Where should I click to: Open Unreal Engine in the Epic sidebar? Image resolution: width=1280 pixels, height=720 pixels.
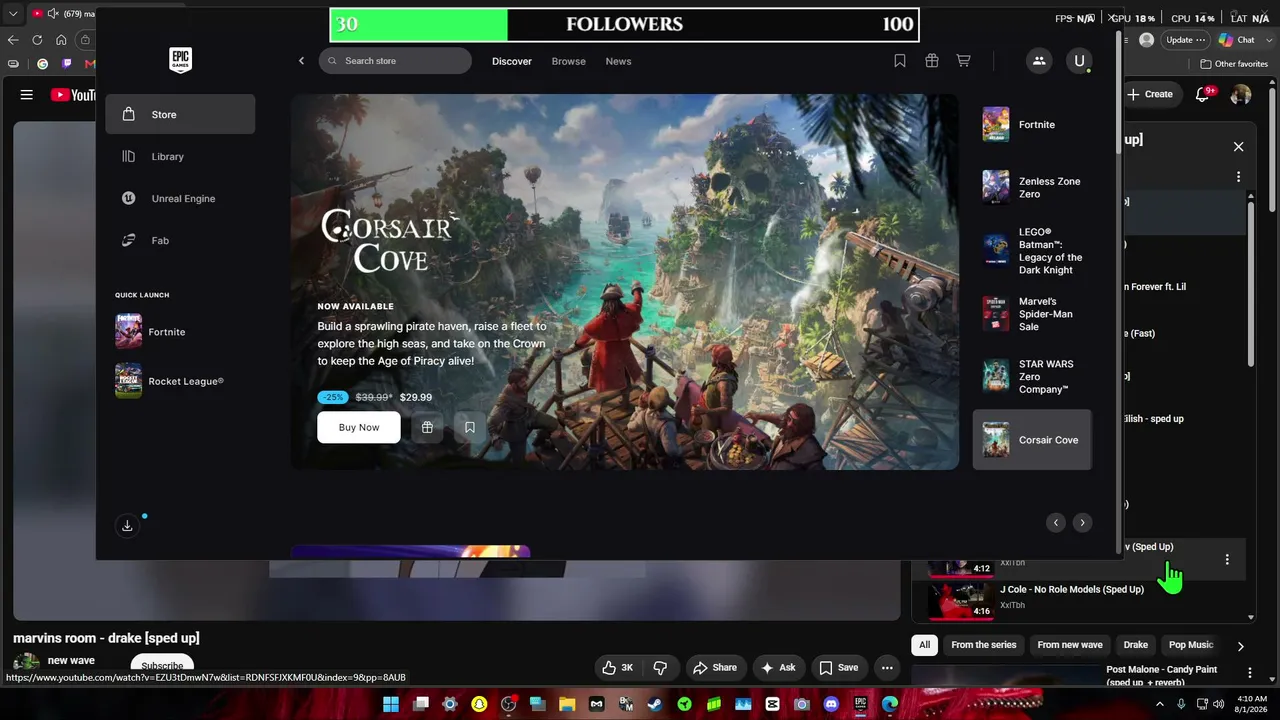[180, 198]
